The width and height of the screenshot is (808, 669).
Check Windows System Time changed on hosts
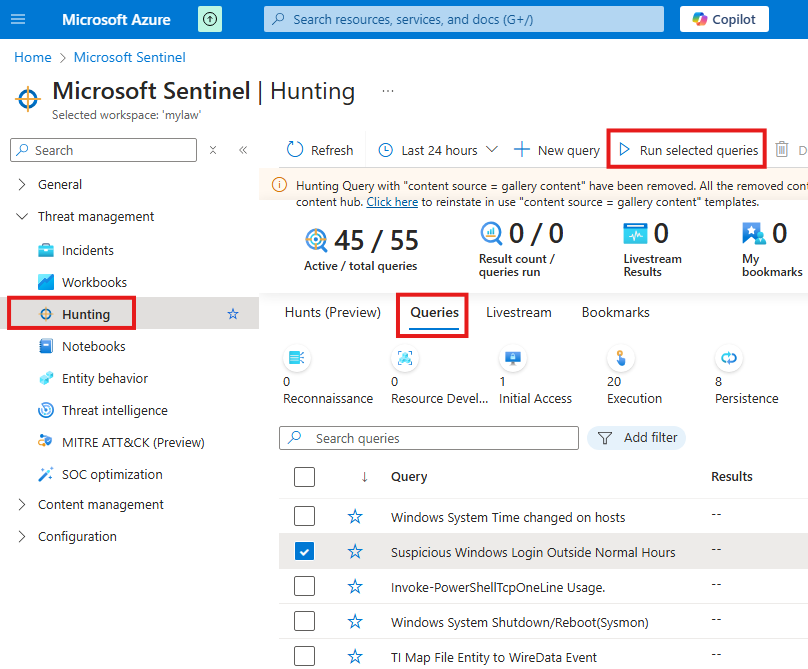[x=304, y=516]
